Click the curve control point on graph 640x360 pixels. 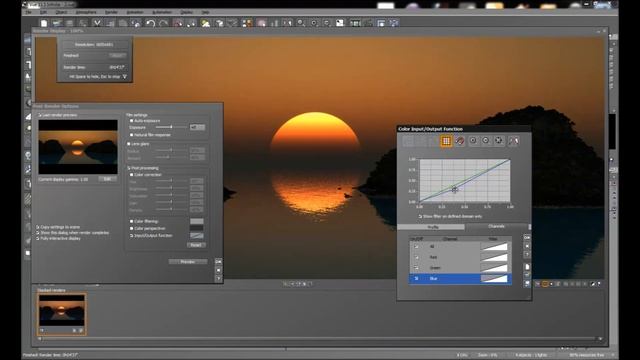click(454, 189)
